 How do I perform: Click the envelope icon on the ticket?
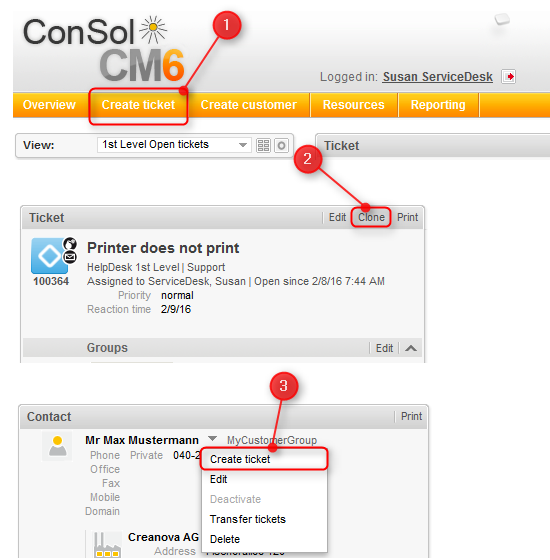coord(70,257)
